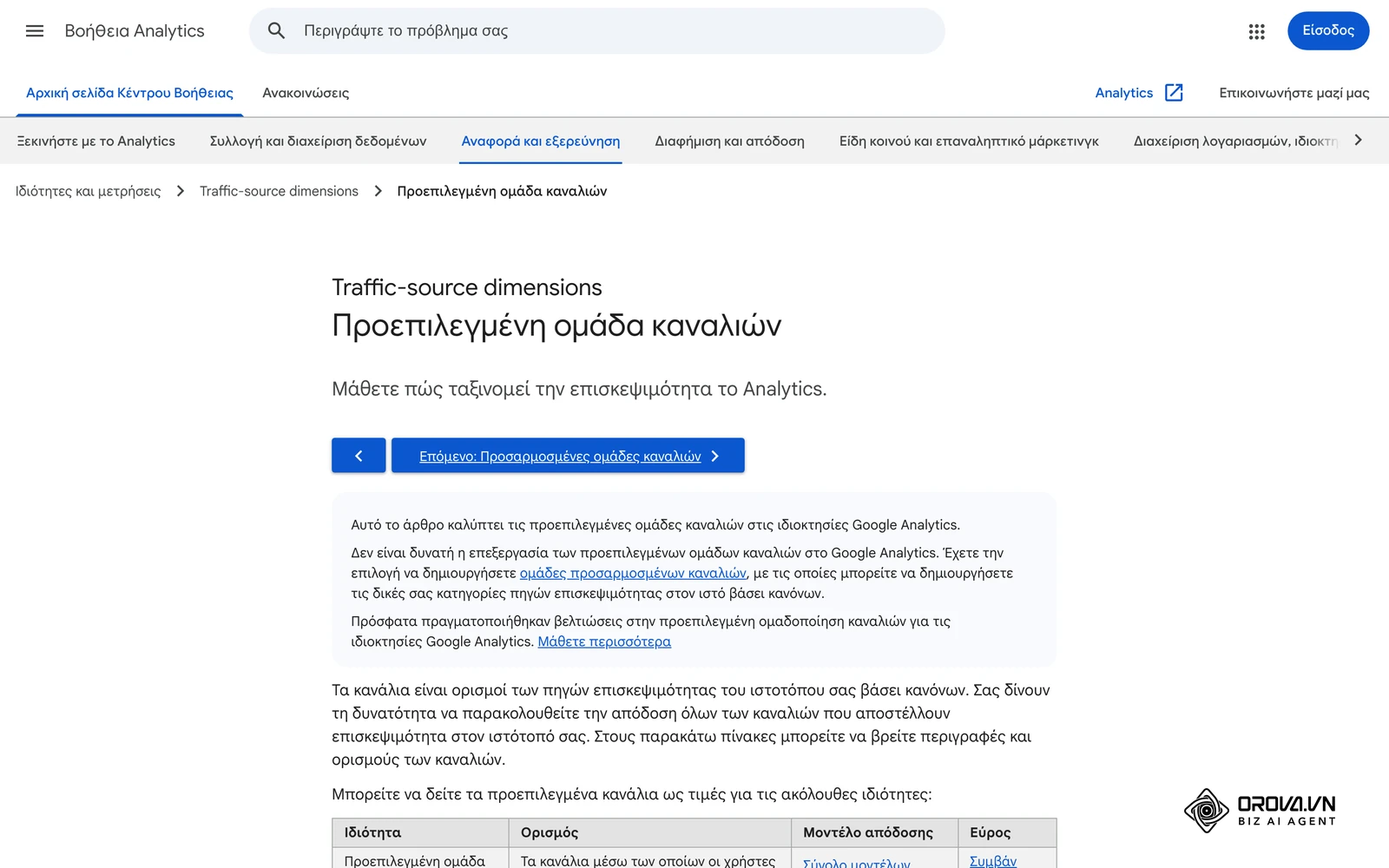Open Είδη κοινού και επαναληπτικό μάρκετινγκ category

[969, 141]
